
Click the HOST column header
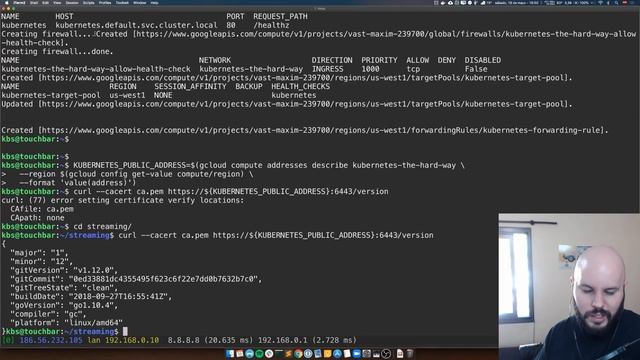pos(64,17)
